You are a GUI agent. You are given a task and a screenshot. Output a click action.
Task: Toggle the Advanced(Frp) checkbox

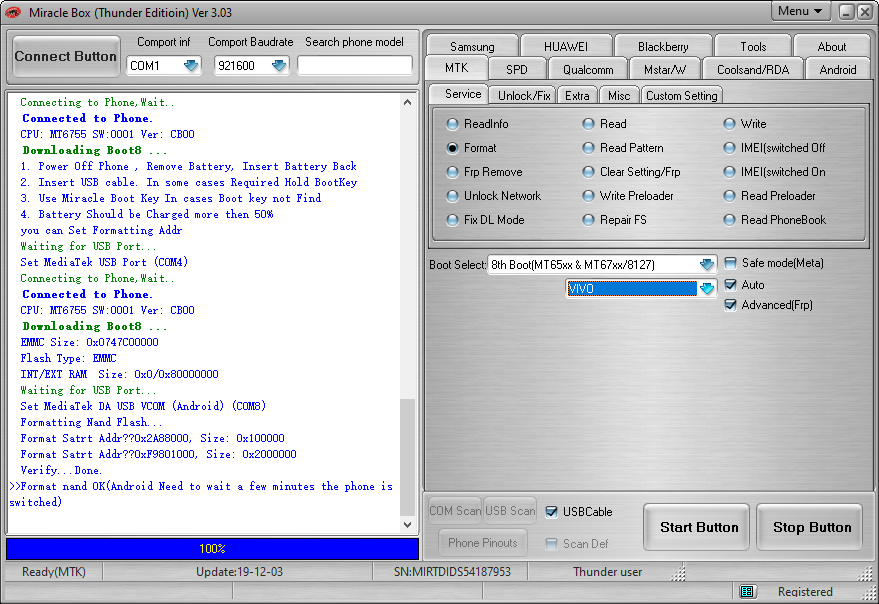point(730,305)
